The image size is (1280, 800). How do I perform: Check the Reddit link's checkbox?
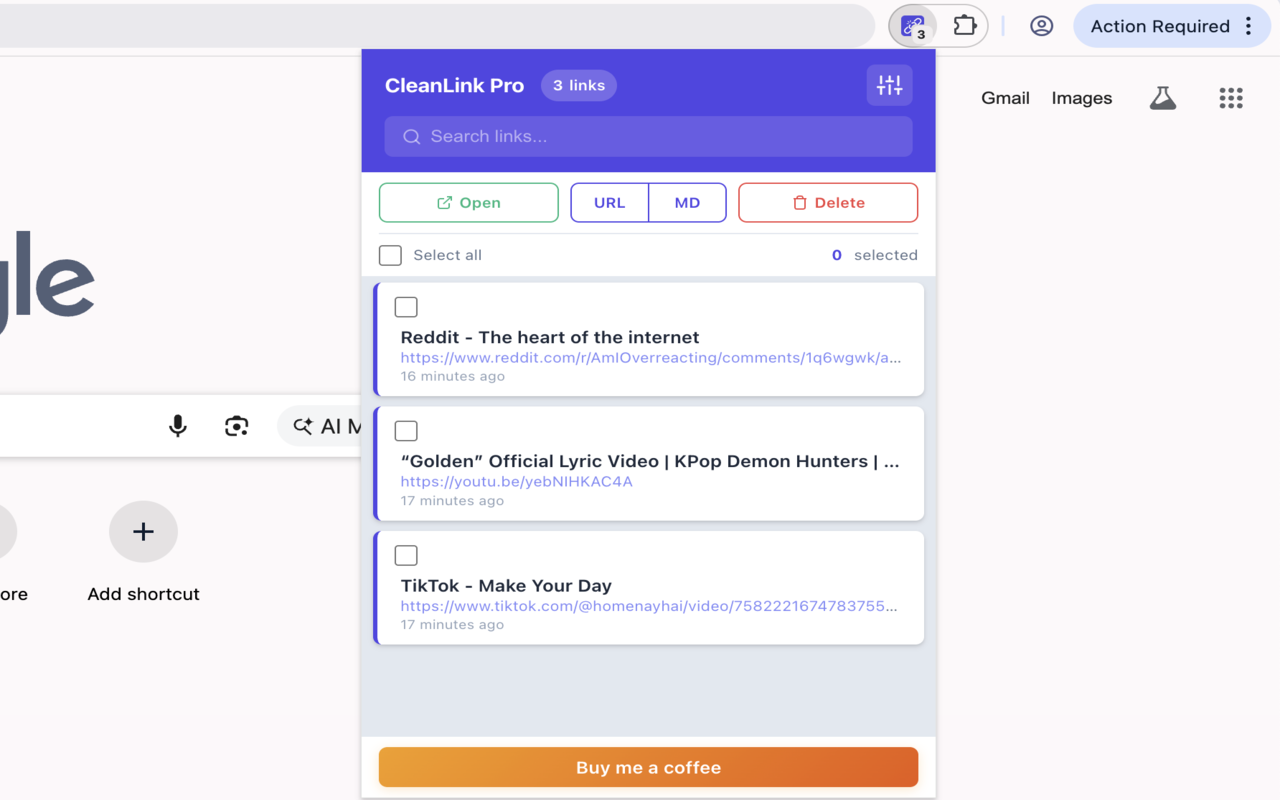click(406, 307)
